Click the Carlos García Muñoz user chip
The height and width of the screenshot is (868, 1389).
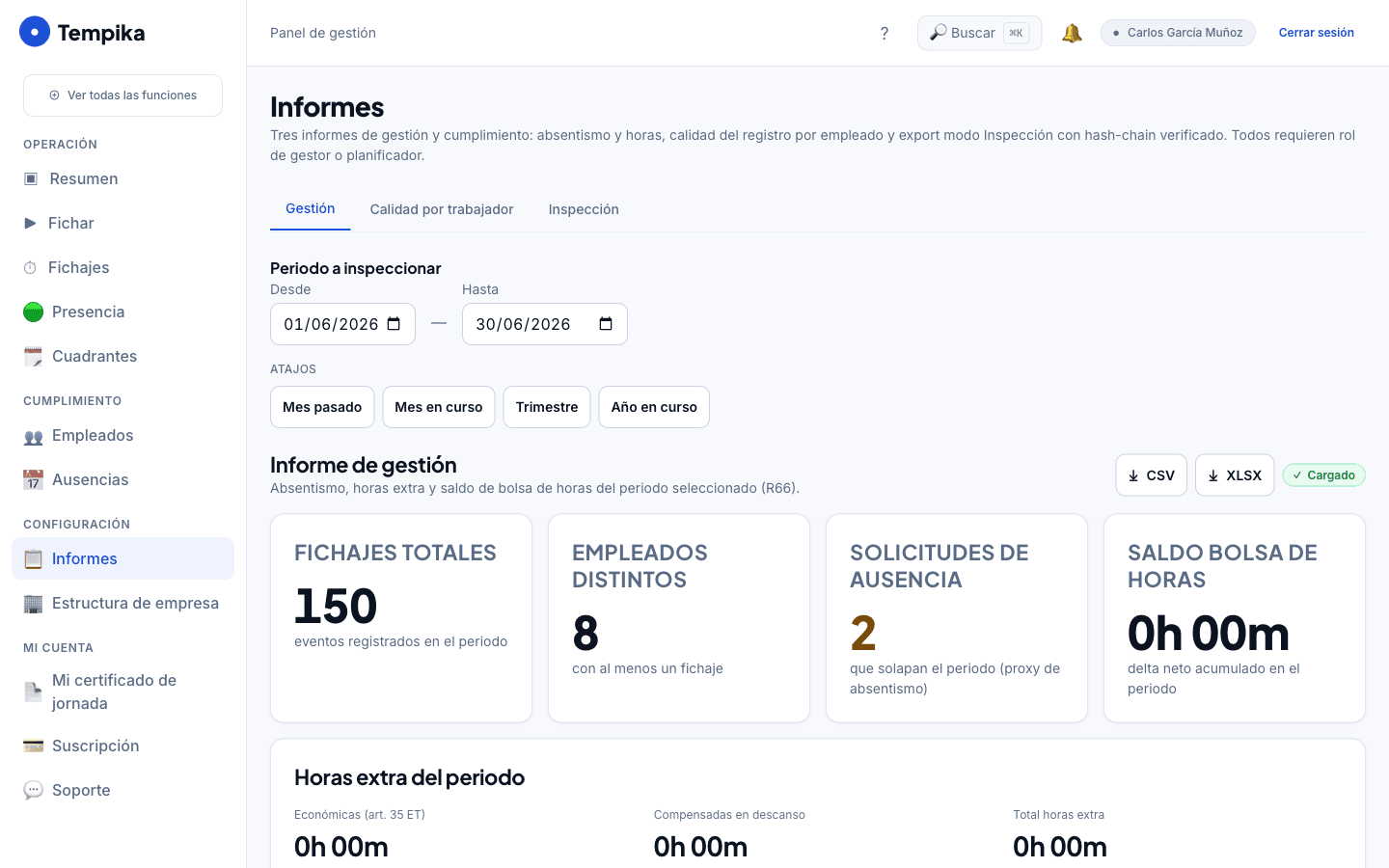click(1178, 33)
